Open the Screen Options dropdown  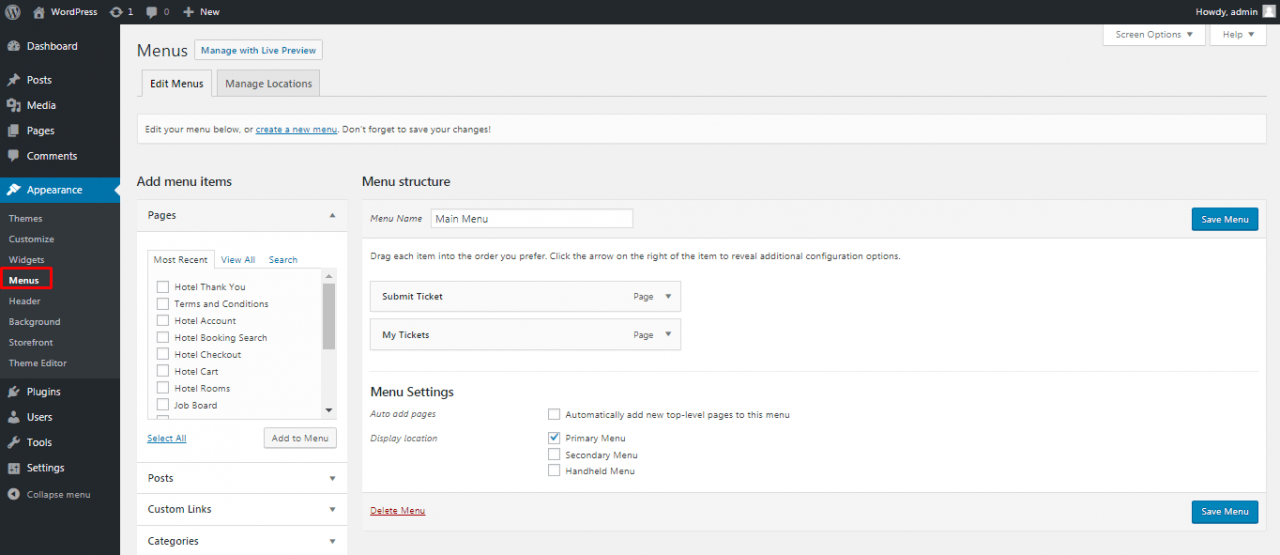[1154, 34]
